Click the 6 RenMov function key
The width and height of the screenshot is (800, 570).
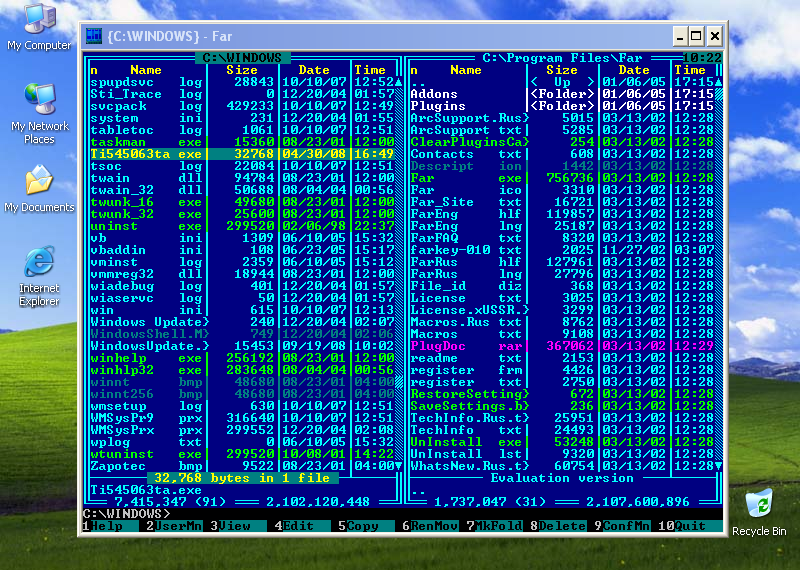430,526
